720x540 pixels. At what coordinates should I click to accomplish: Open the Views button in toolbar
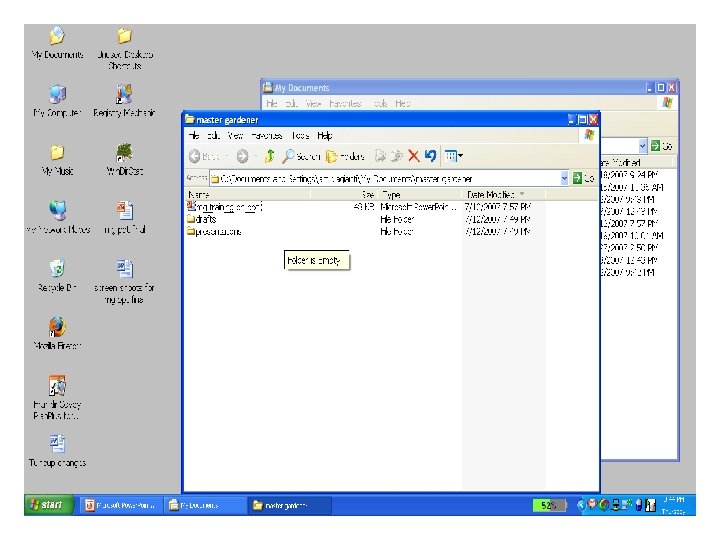(x=451, y=156)
